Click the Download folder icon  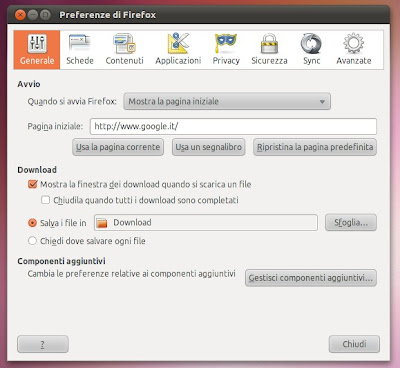(x=102, y=223)
